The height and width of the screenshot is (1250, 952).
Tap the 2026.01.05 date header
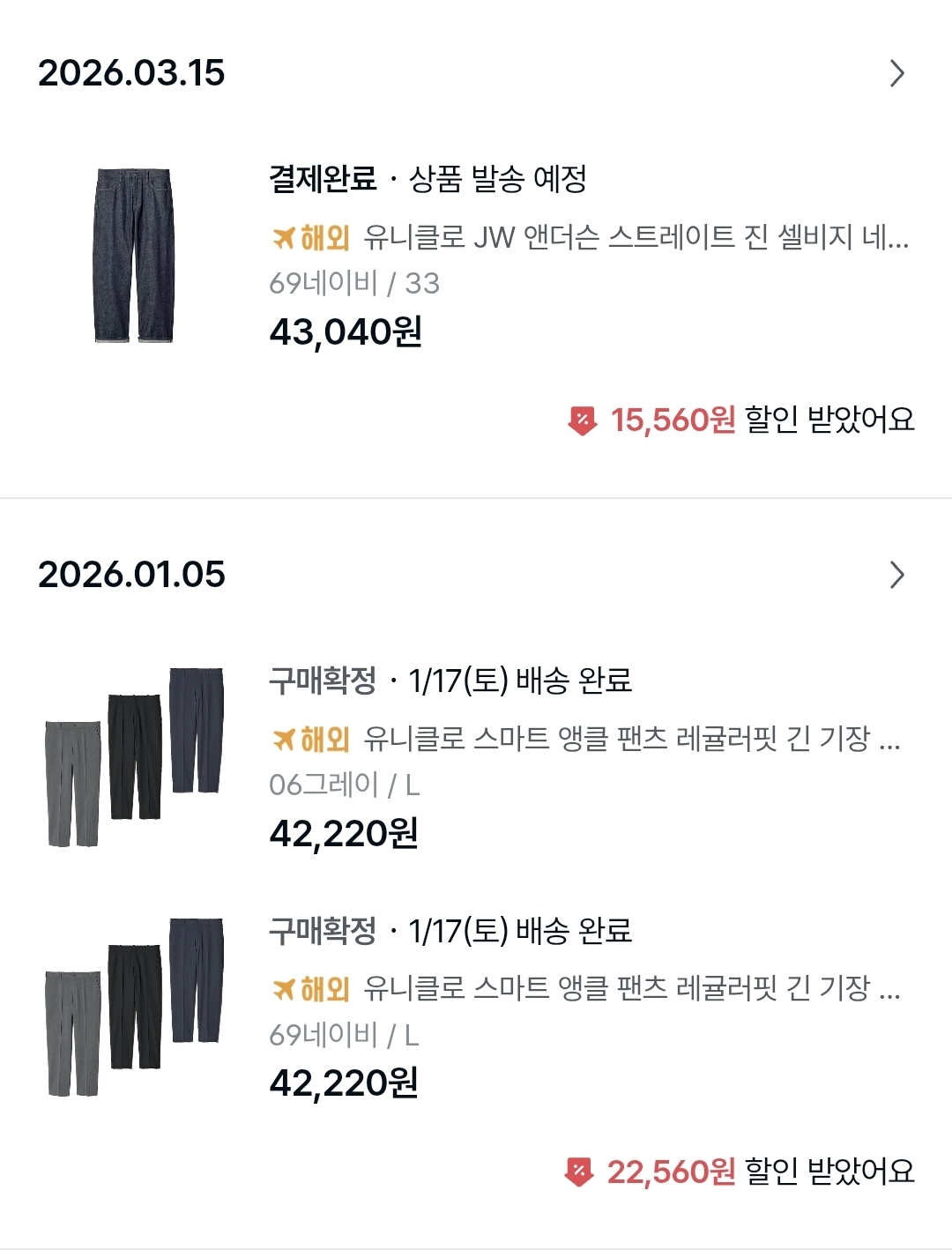(131, 575)
